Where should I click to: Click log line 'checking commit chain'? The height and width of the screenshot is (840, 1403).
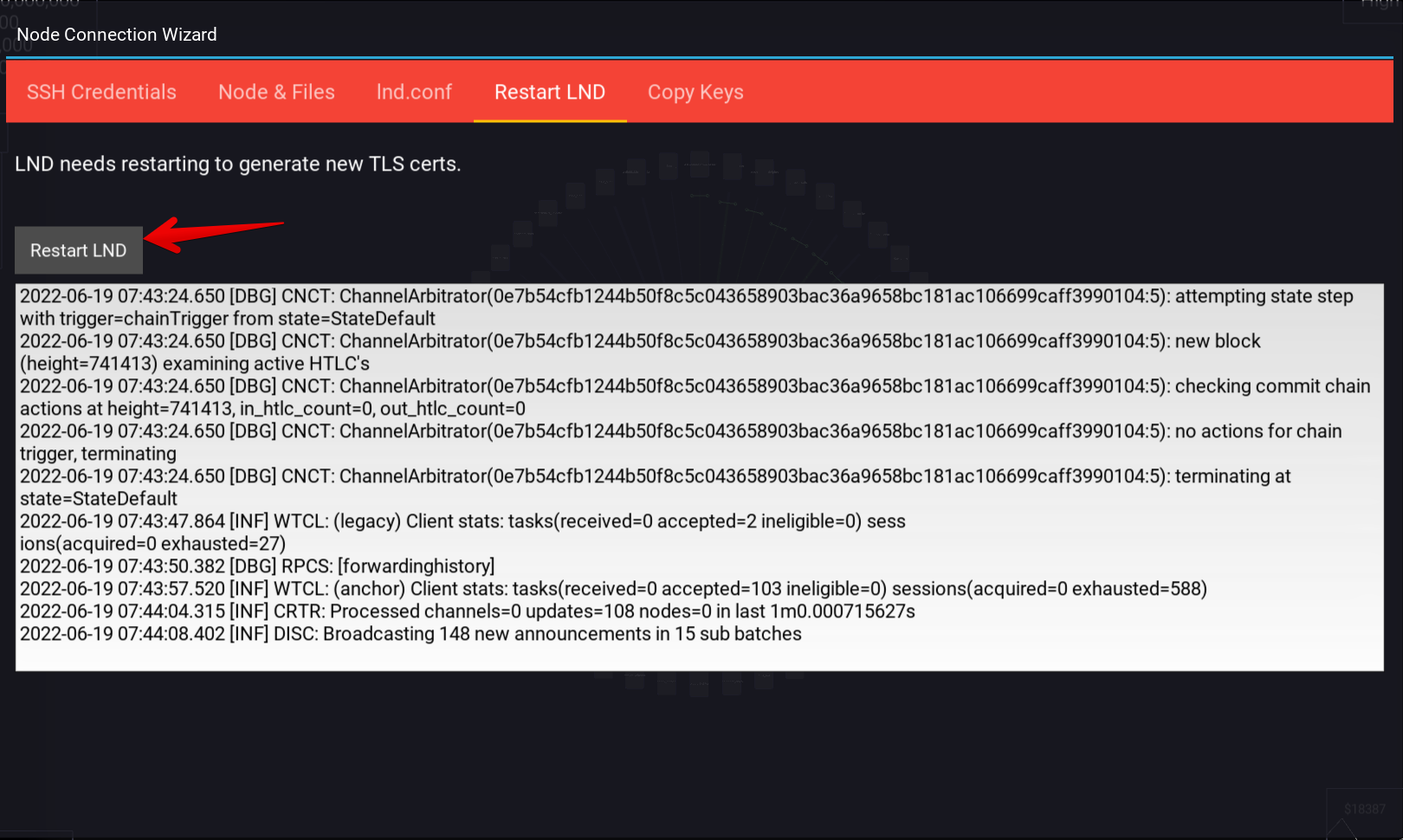[x=695, y=386]
